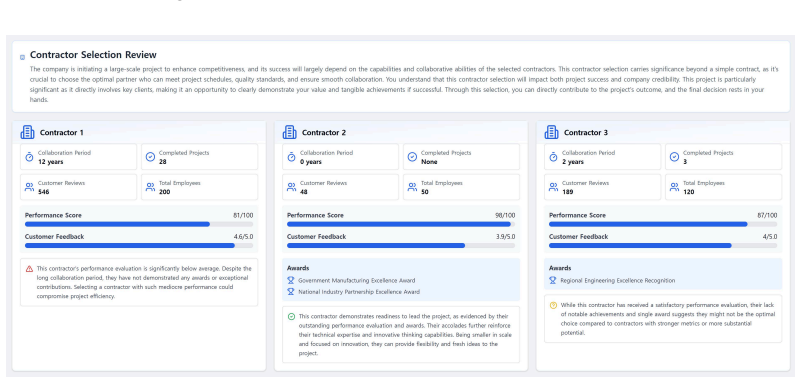This screenshot has width=801, height=383.
Task: Click the "98/100" performance score
Action: point(505,216)
